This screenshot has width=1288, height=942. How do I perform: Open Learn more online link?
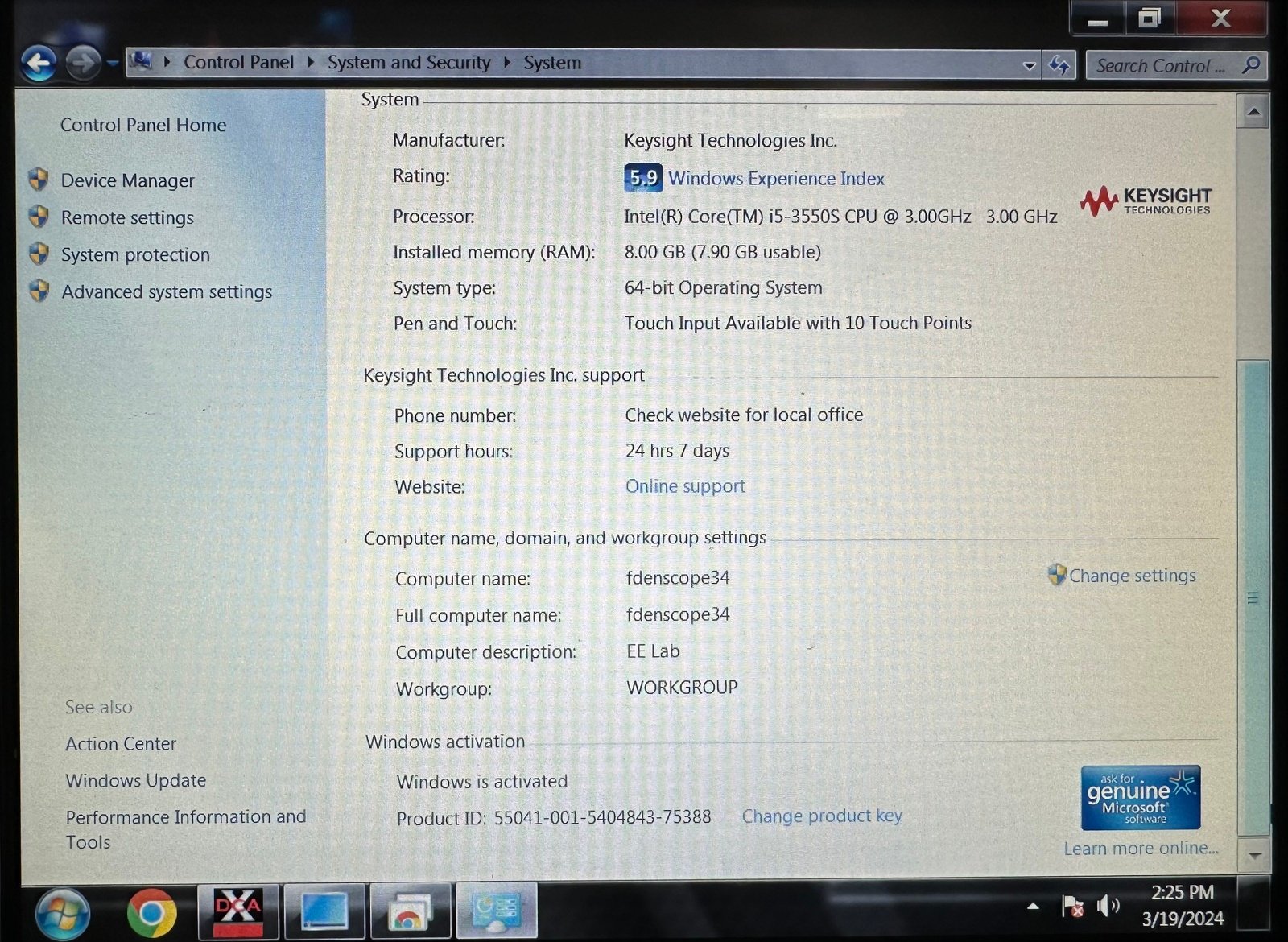(x=1141, y=849)
